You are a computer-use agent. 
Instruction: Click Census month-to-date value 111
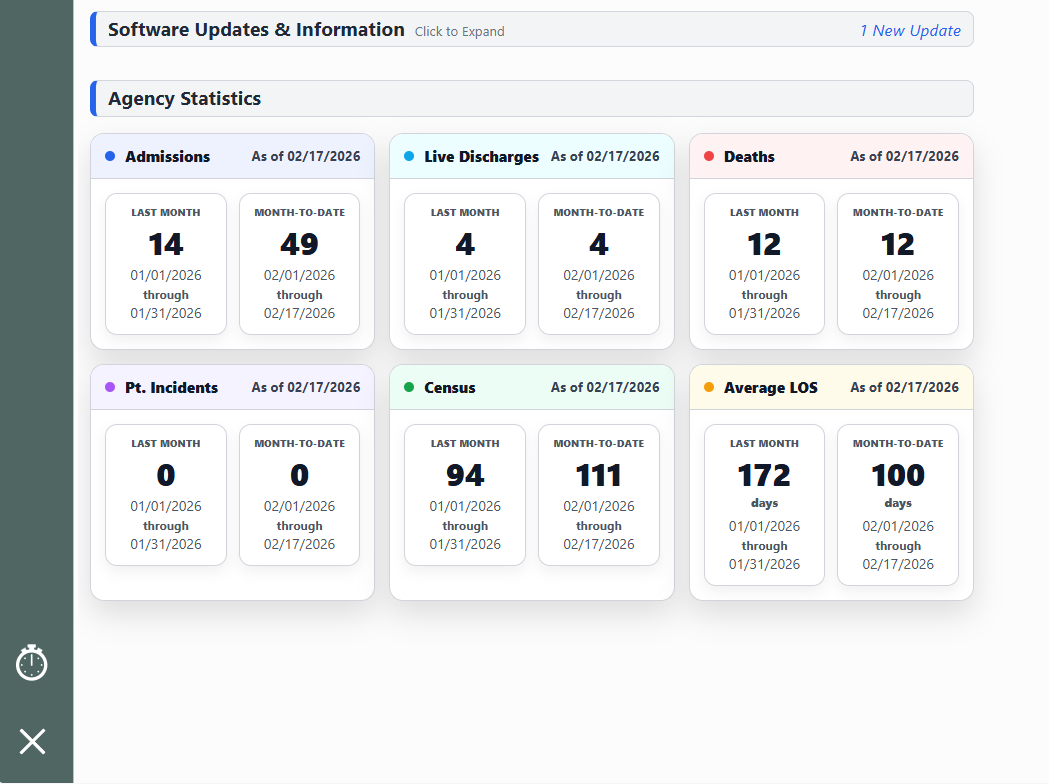(599, 476)
